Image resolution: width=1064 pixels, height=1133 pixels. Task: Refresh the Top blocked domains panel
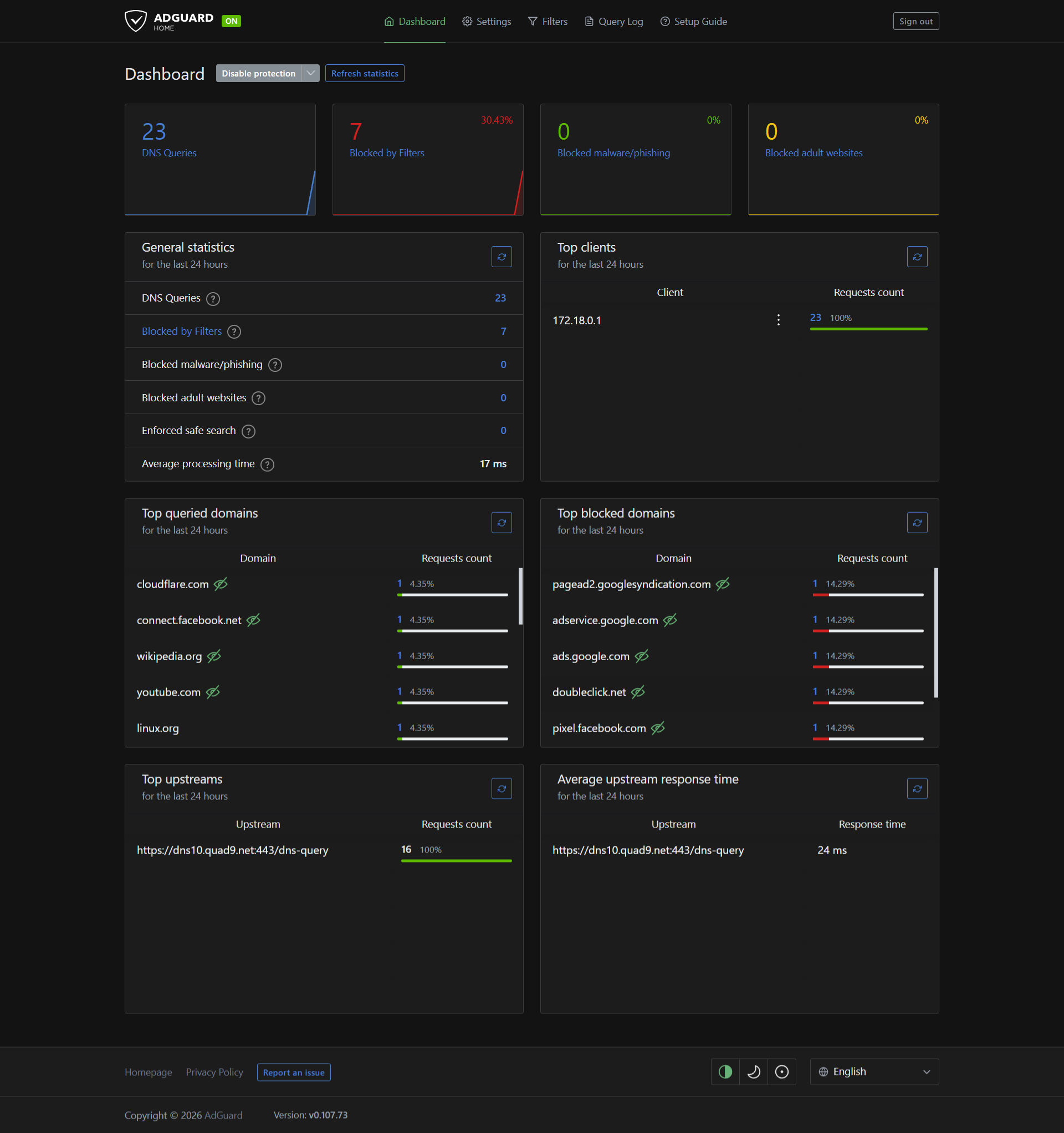(x=917, y=522)
